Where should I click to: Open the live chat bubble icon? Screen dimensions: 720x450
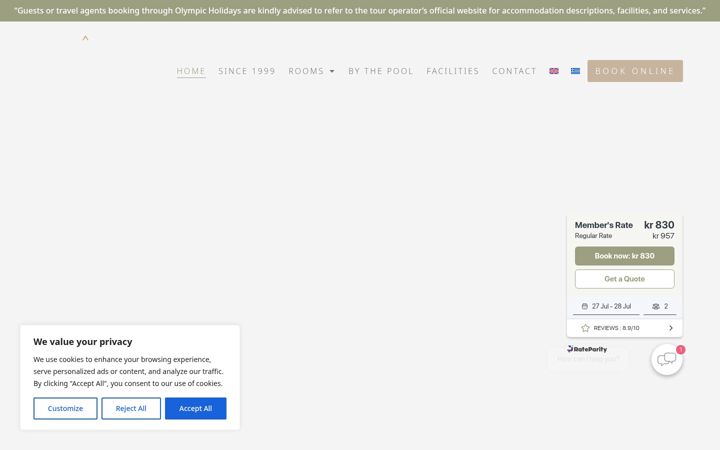click(667, 359)
